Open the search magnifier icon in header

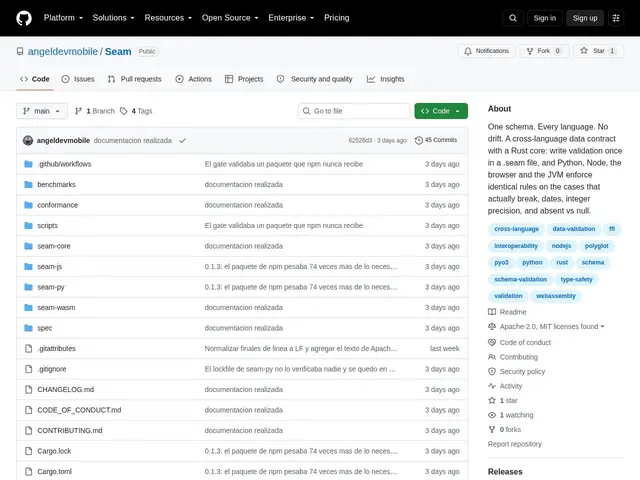[x=513, y=18]
